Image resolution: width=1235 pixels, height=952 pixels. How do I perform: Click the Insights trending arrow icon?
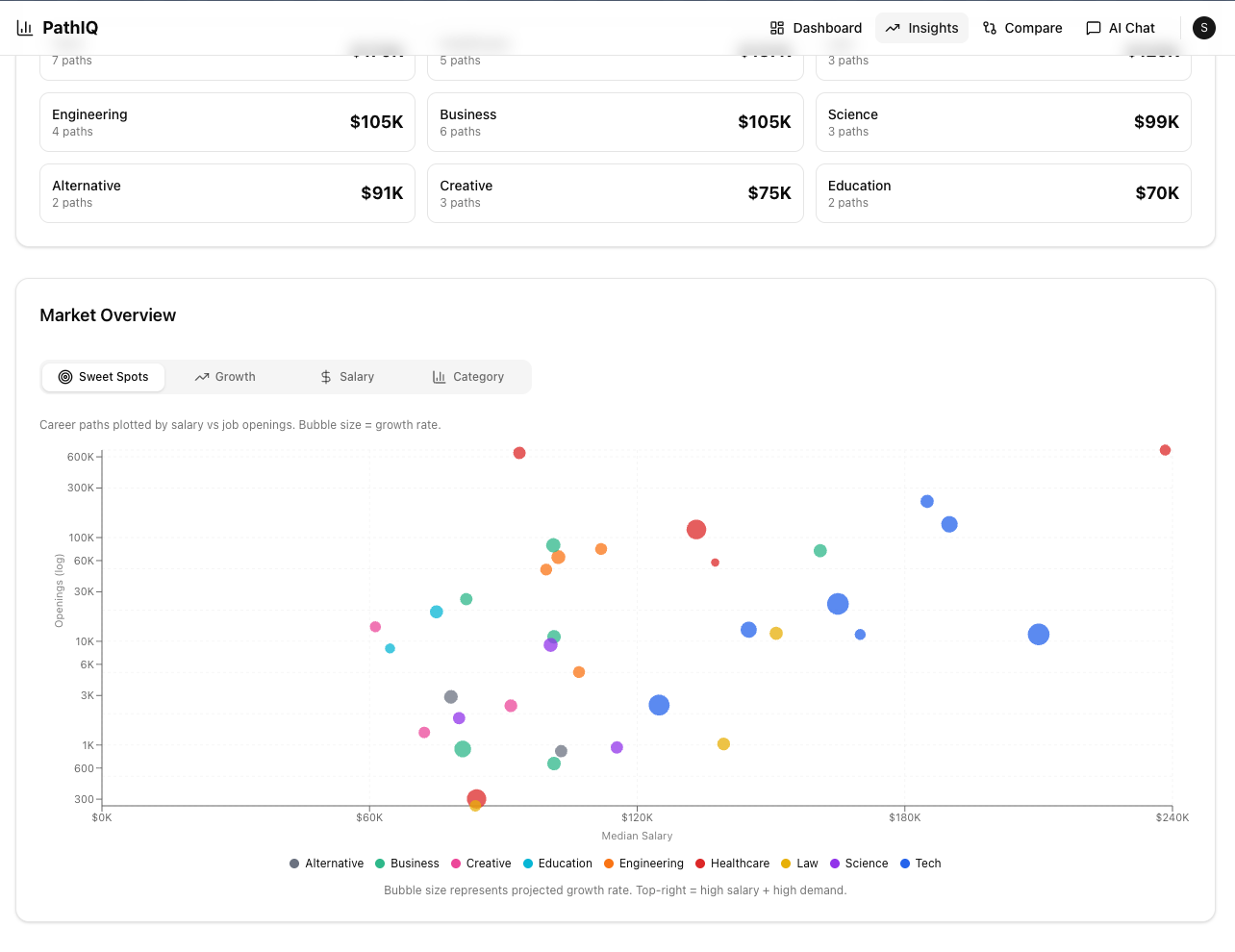tap(893, 28)
